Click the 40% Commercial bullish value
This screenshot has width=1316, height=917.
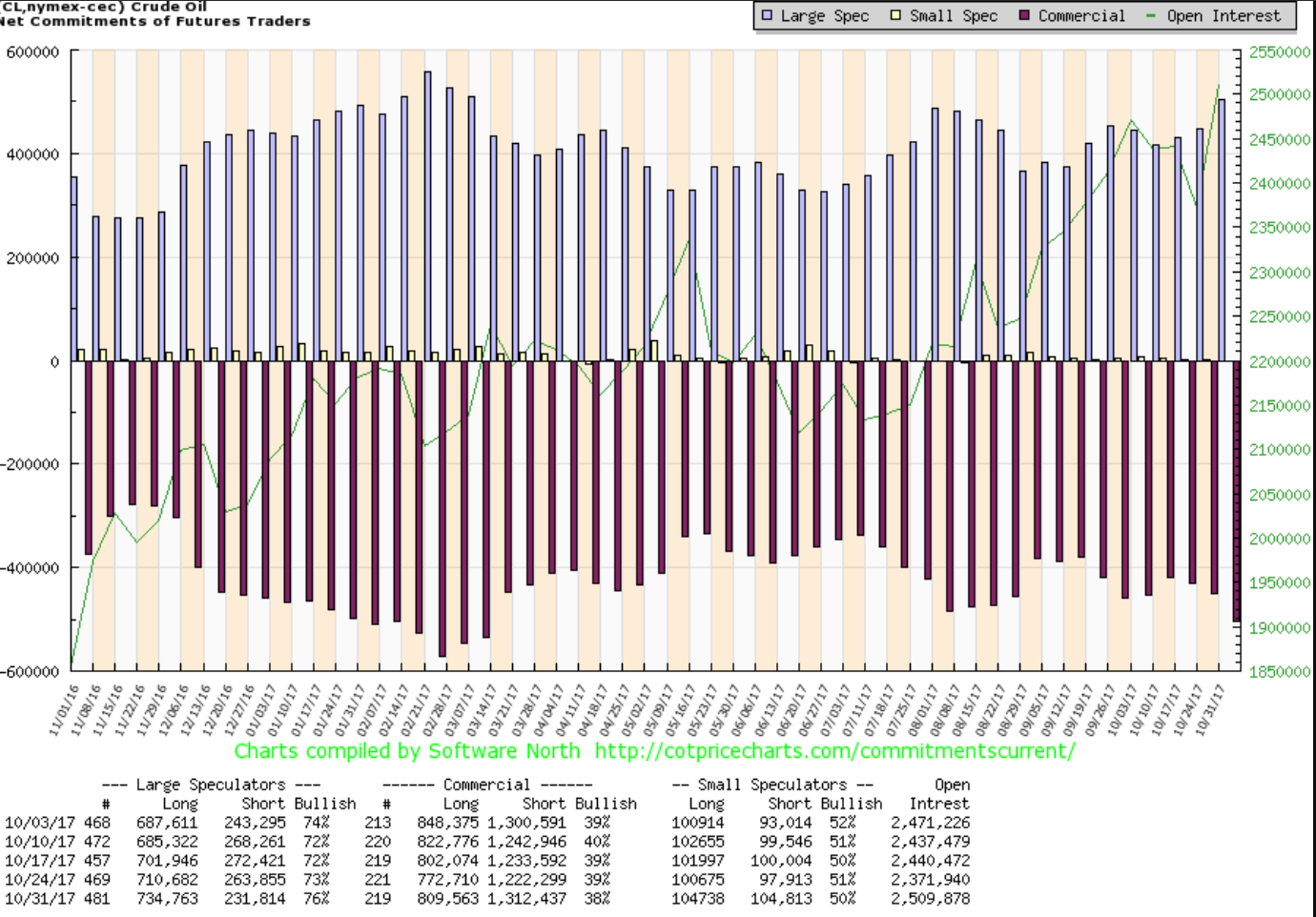point(597,842)
